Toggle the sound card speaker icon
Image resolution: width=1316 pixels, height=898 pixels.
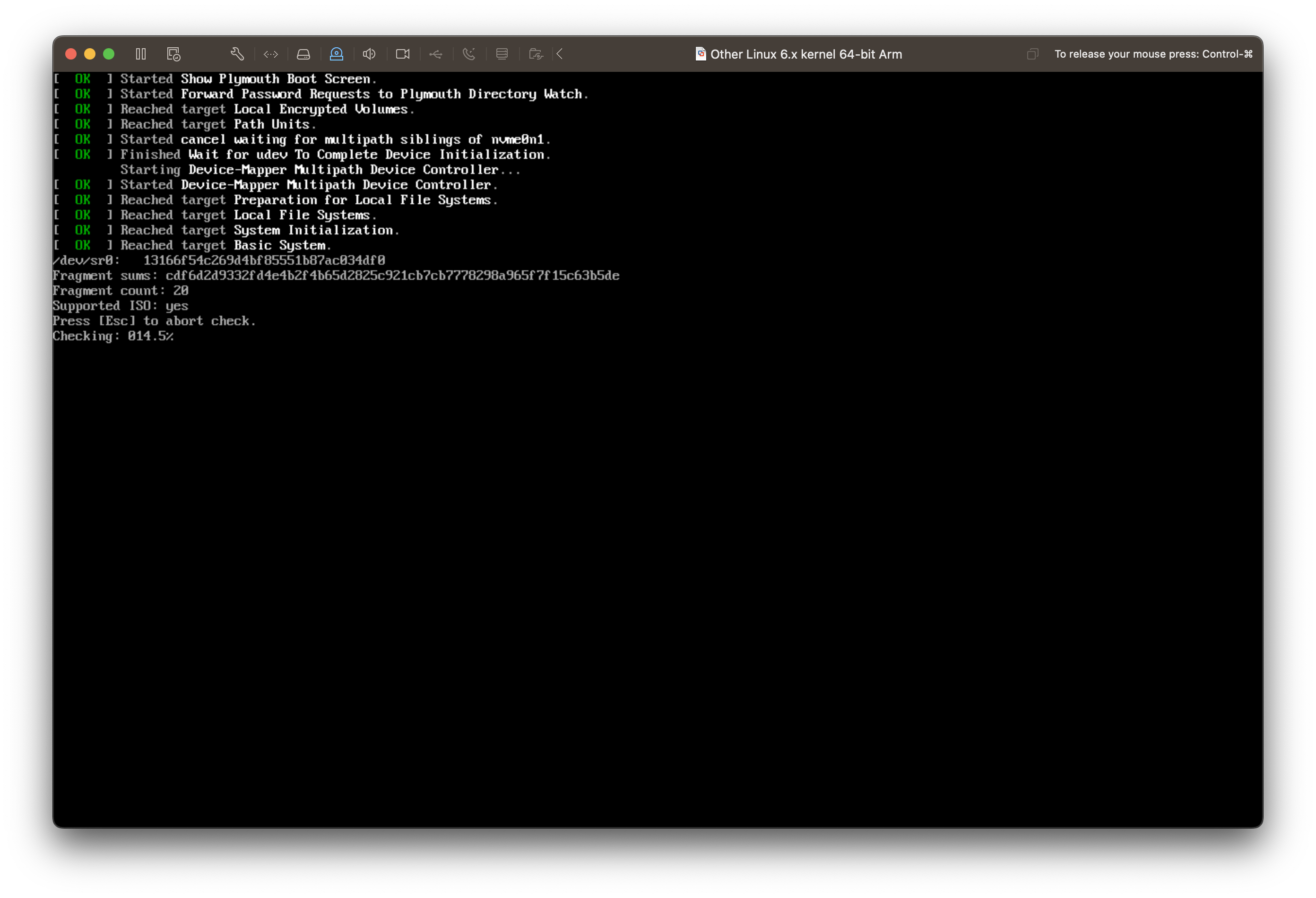[369, 54]
